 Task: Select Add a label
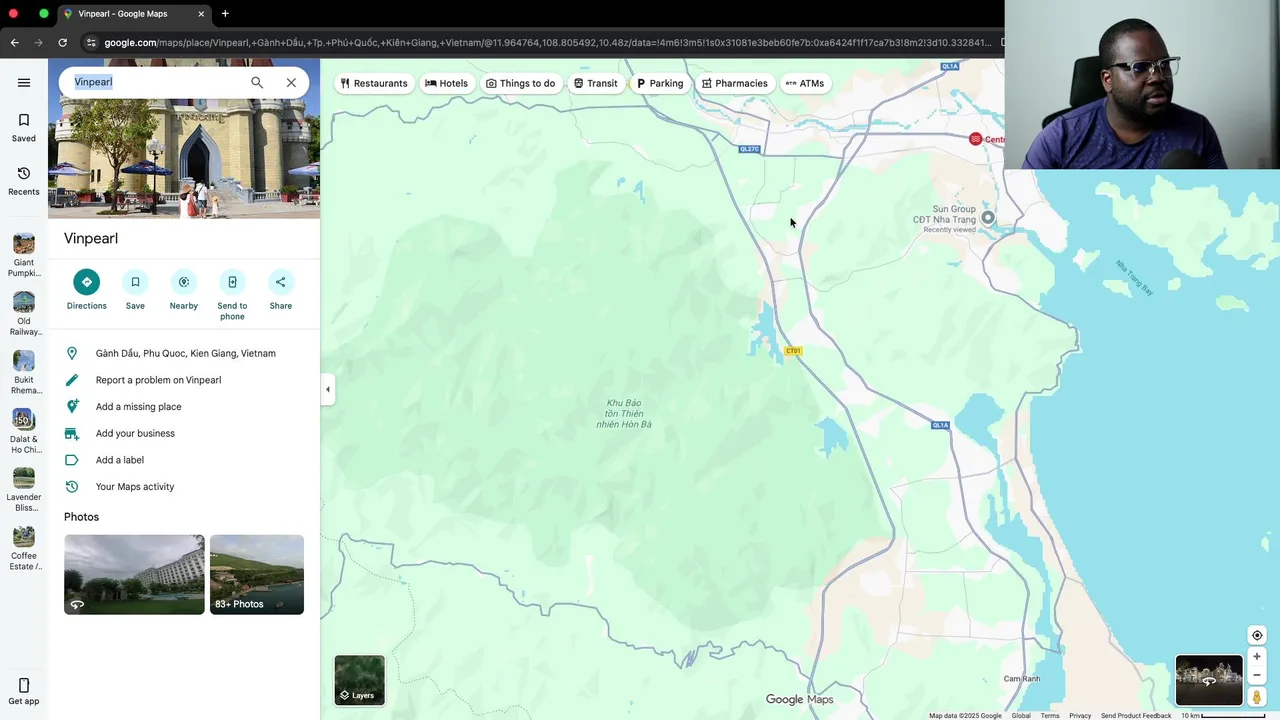click(184, 460)
